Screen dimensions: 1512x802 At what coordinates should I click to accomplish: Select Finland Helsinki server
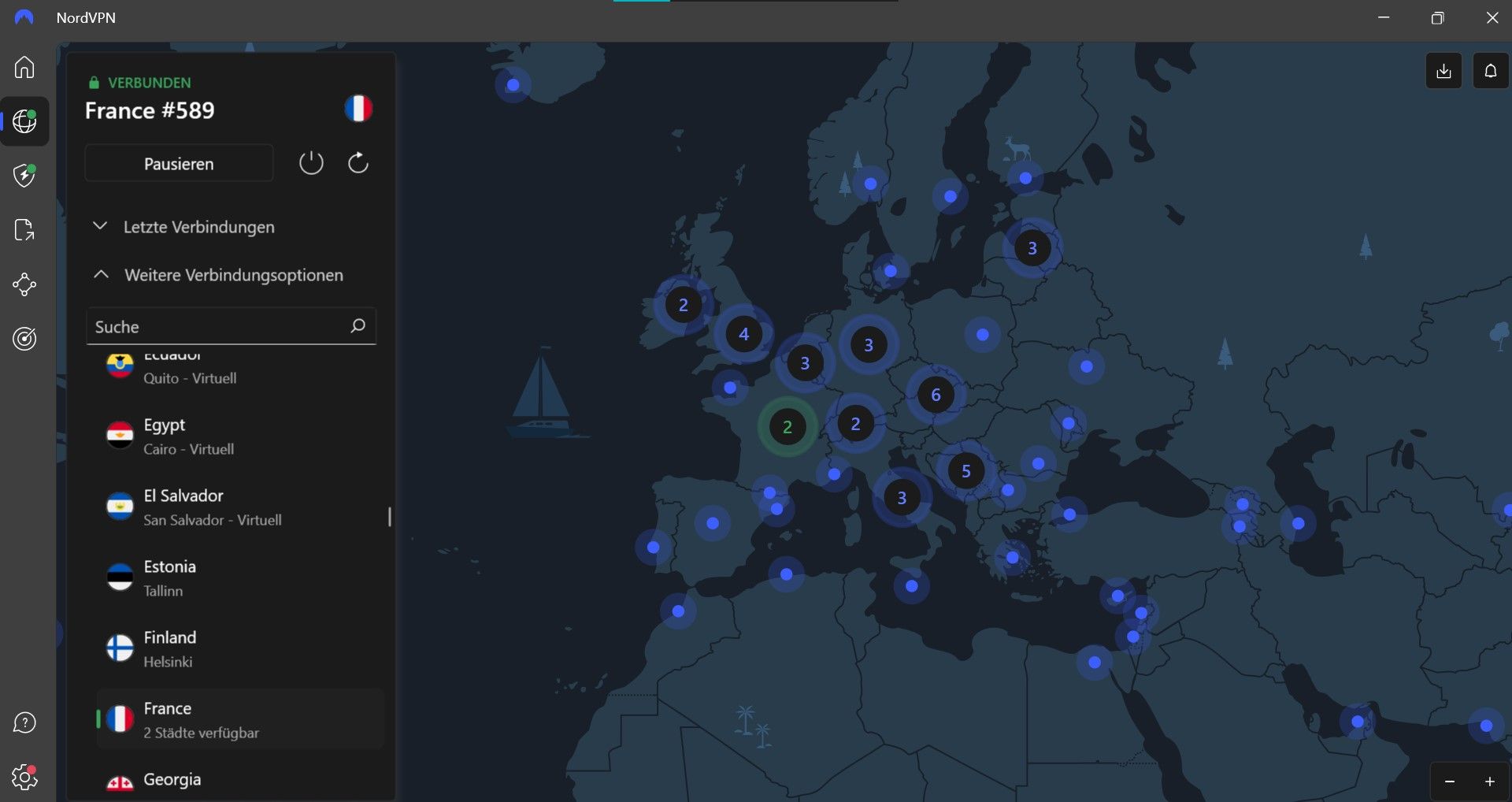coord(240,649)
